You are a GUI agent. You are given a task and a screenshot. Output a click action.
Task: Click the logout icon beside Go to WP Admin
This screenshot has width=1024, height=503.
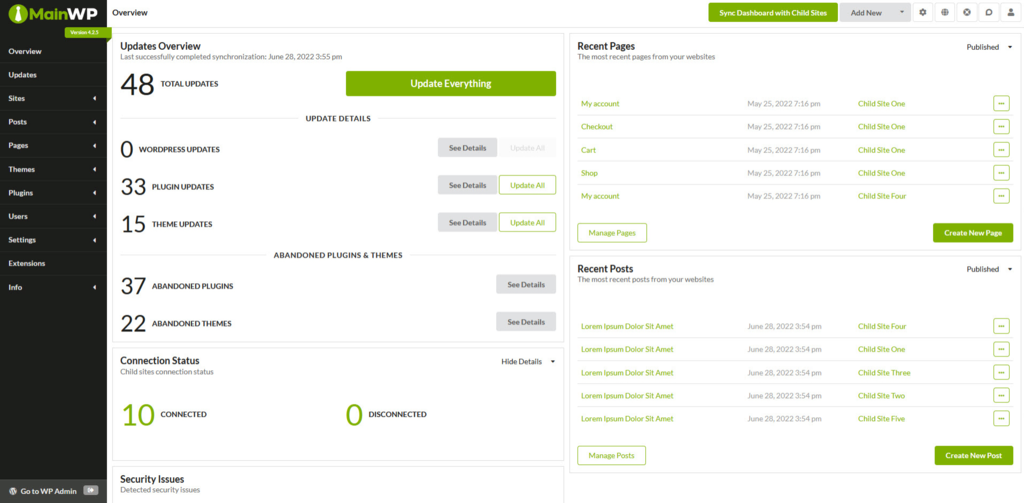(91, 490)
